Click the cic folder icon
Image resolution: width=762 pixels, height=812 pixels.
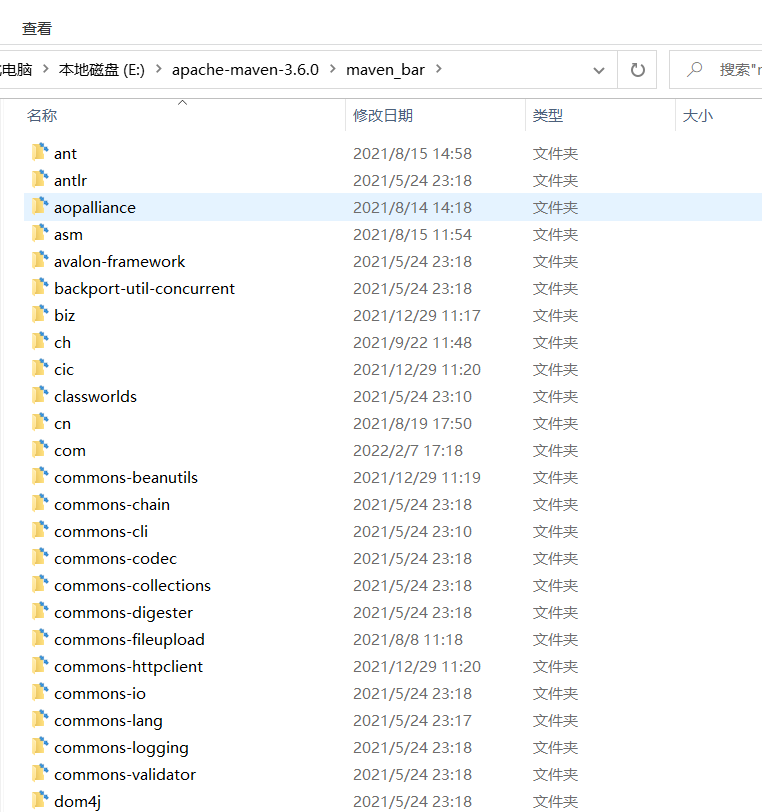40,368
